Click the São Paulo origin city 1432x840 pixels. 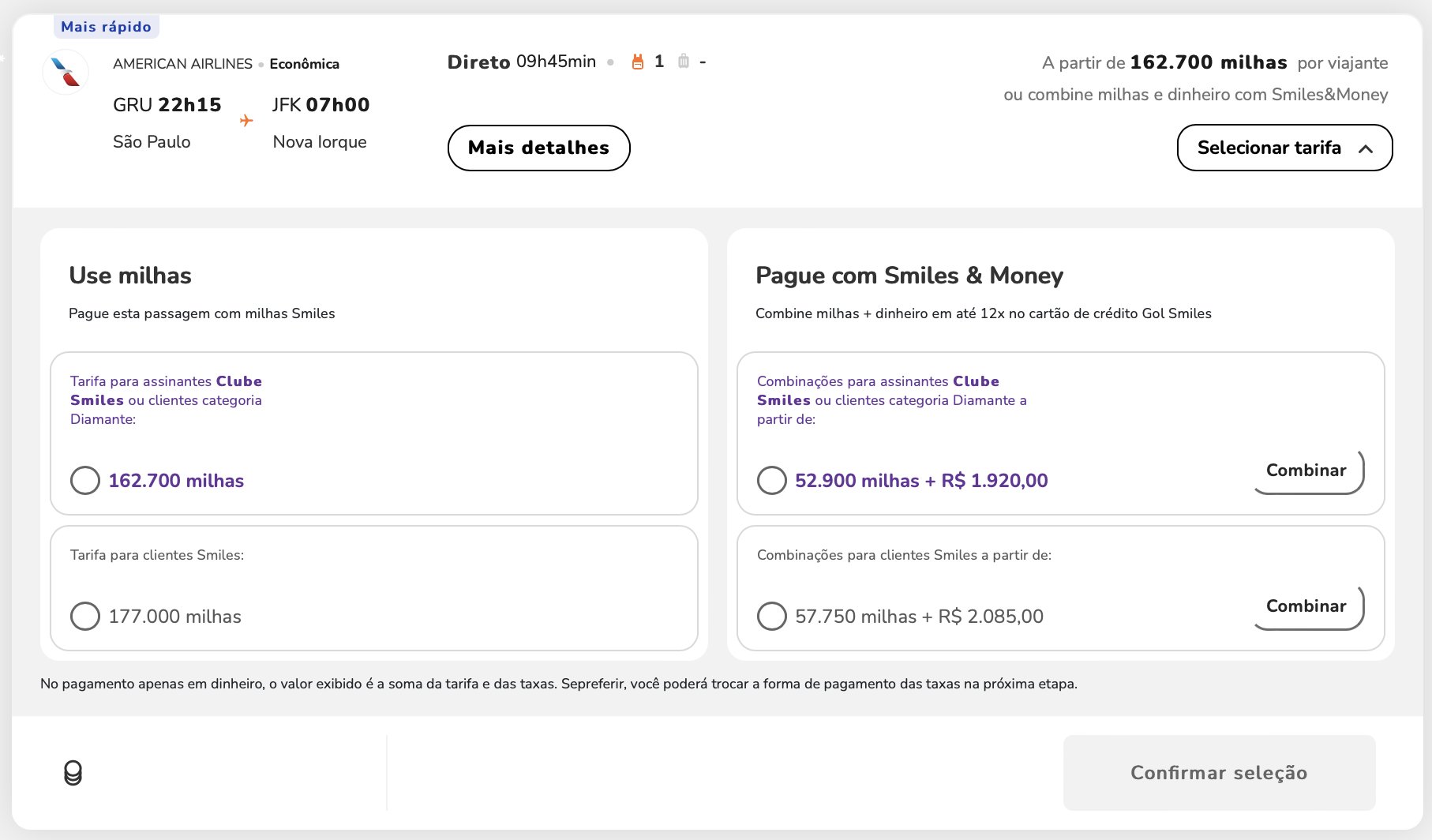point(152,142)
